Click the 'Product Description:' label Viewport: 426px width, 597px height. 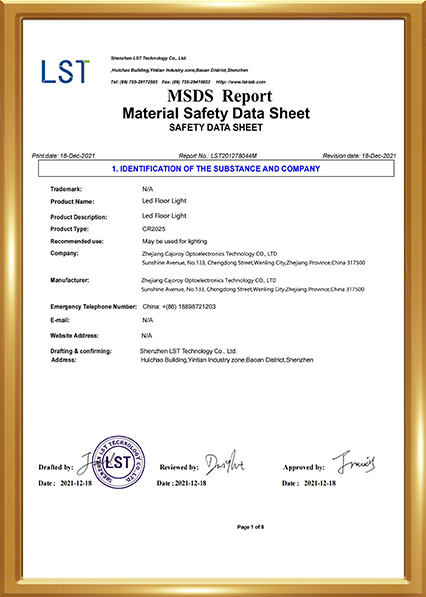tap(79, 217)
